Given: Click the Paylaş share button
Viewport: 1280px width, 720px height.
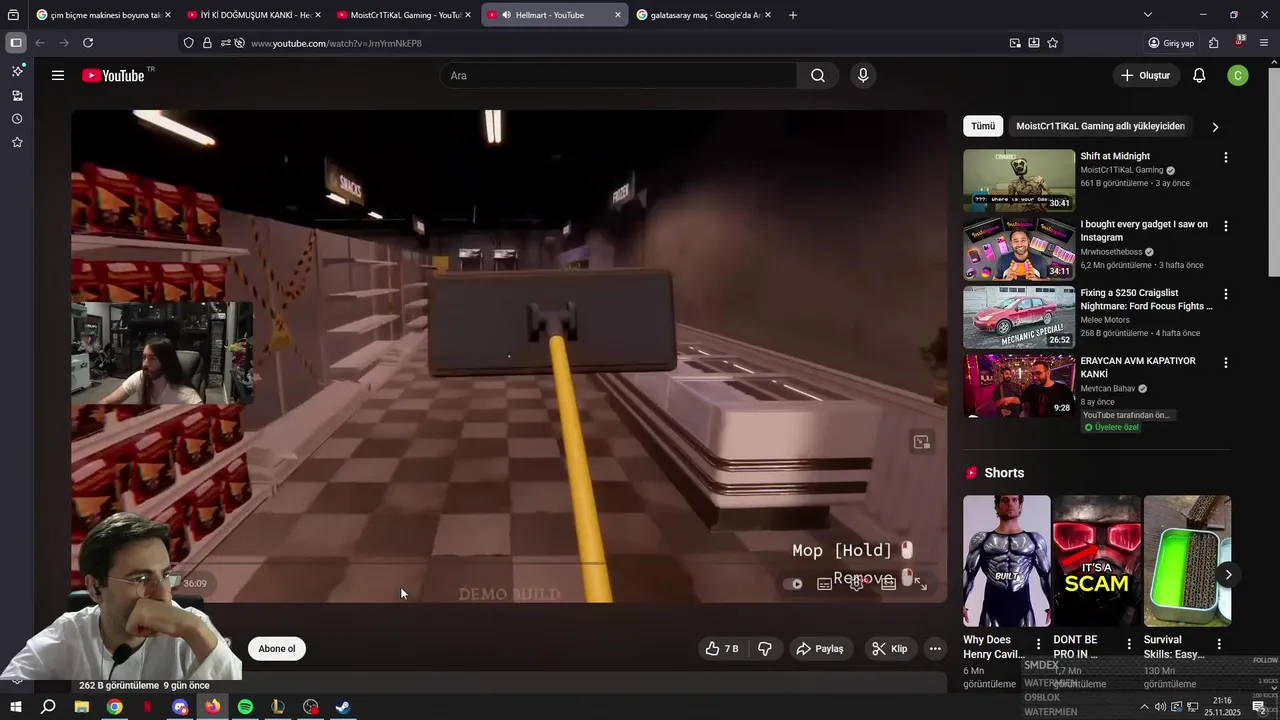Looking at the screenshot, I should 820,649.
